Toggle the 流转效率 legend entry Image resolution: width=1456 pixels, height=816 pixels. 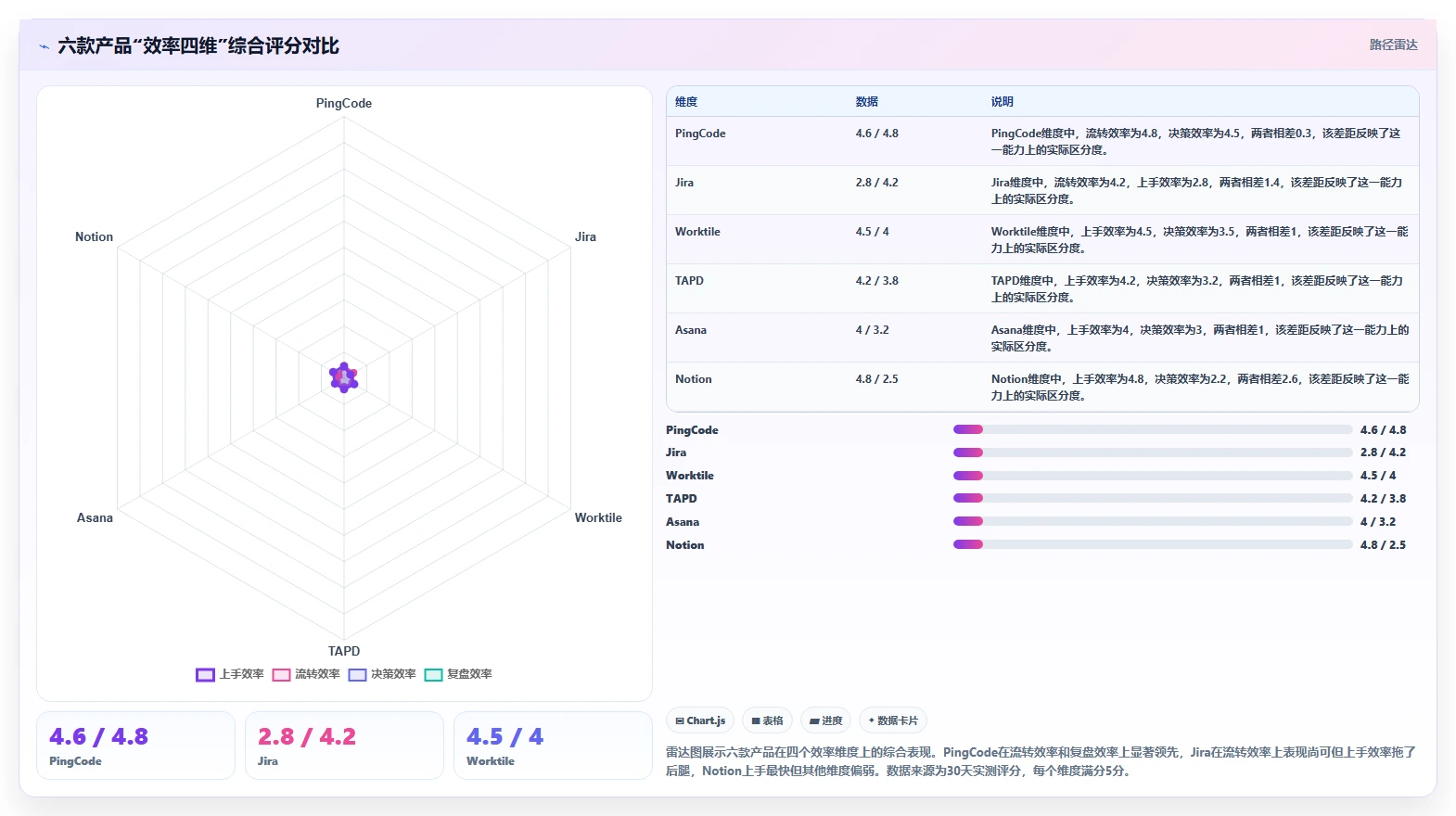point(306,674)
